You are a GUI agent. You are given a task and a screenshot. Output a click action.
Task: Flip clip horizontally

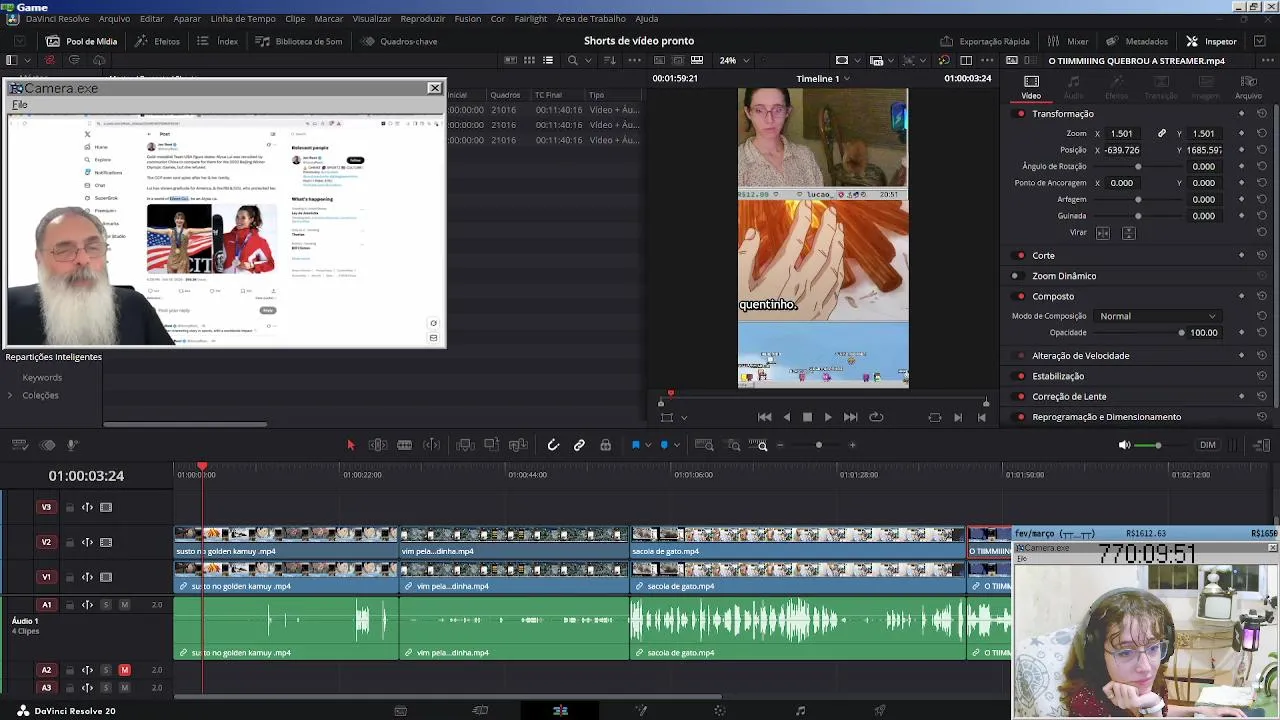(1103, 233)
